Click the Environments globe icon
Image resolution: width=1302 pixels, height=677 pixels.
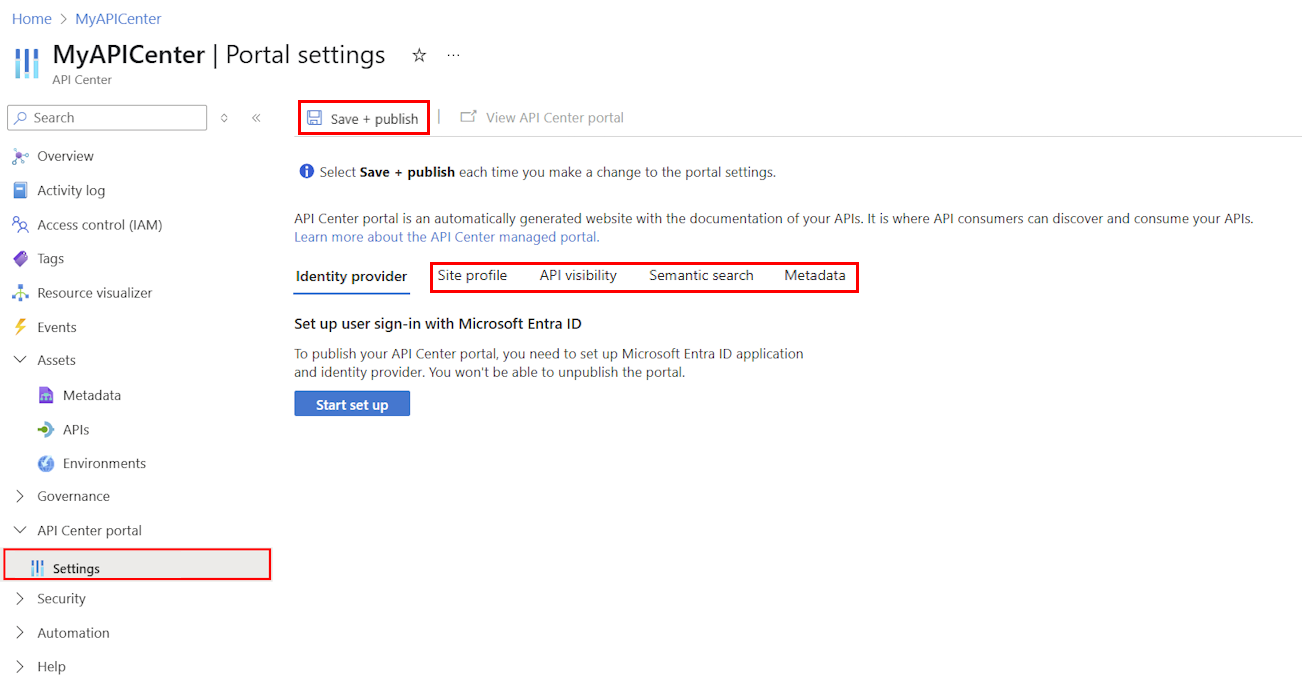pos(46,464)
